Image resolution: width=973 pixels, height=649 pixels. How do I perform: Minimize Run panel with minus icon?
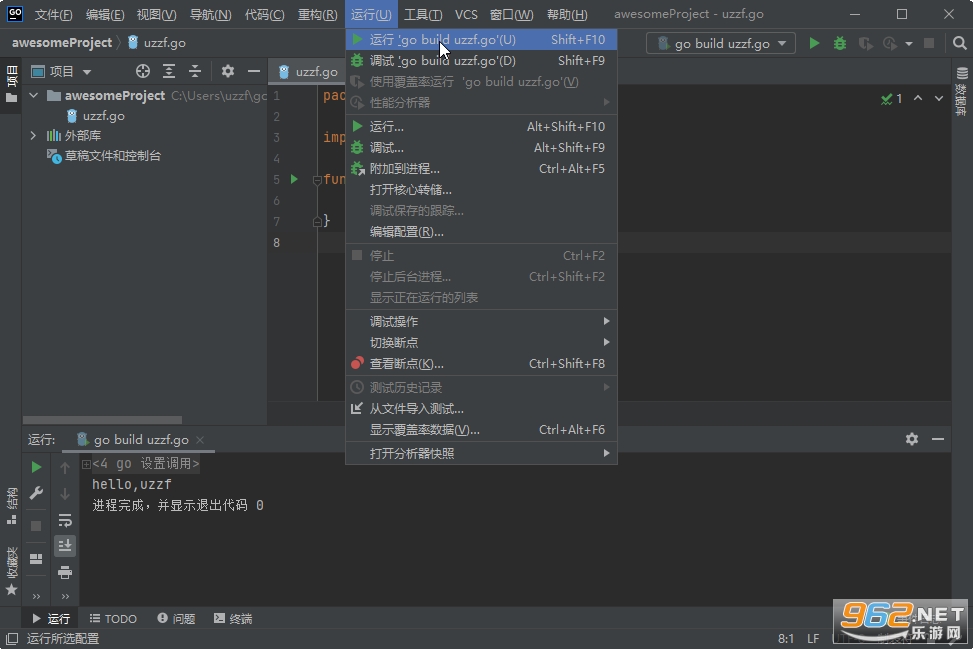click(938, 439)
